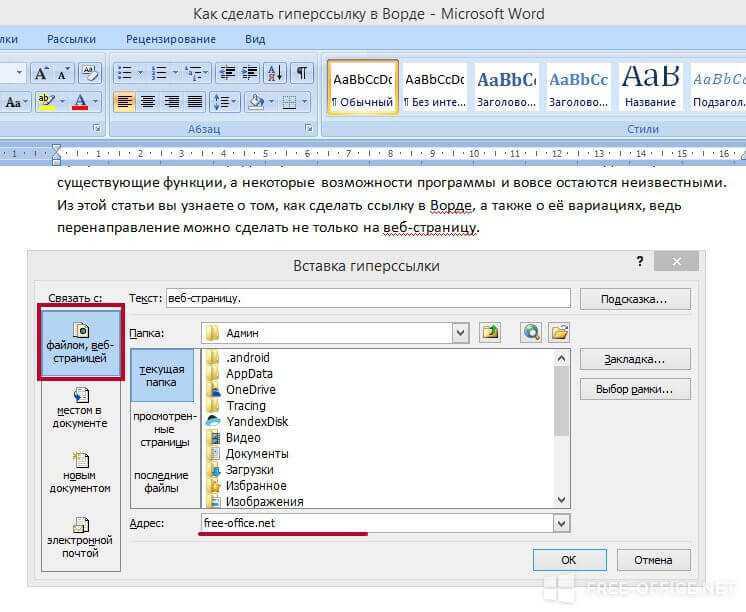Apply the Без интервала style
This screenshot has width=746, height=612.
pos(435,87)
